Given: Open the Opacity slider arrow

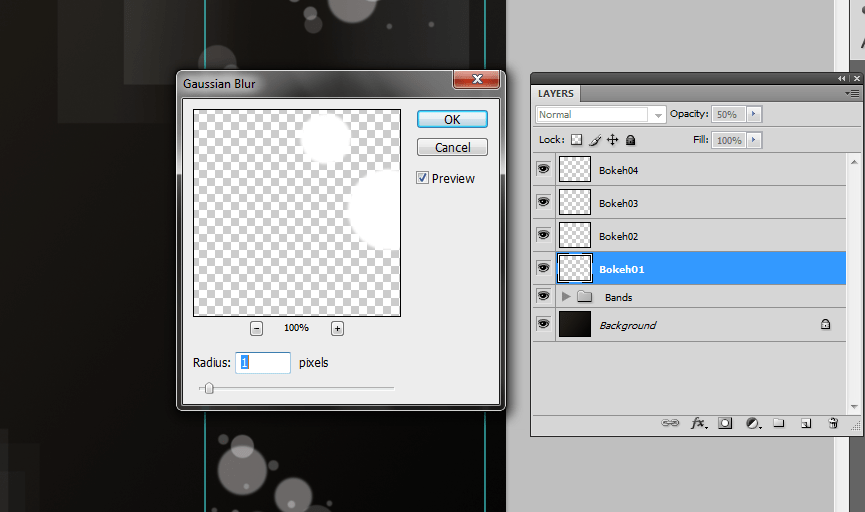Looking at the screenshot, I should point(754,115).
